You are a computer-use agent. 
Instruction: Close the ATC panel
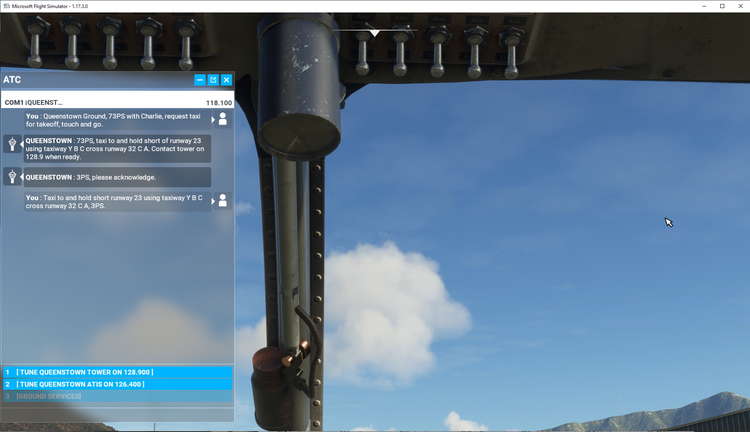tap(226, 80)
